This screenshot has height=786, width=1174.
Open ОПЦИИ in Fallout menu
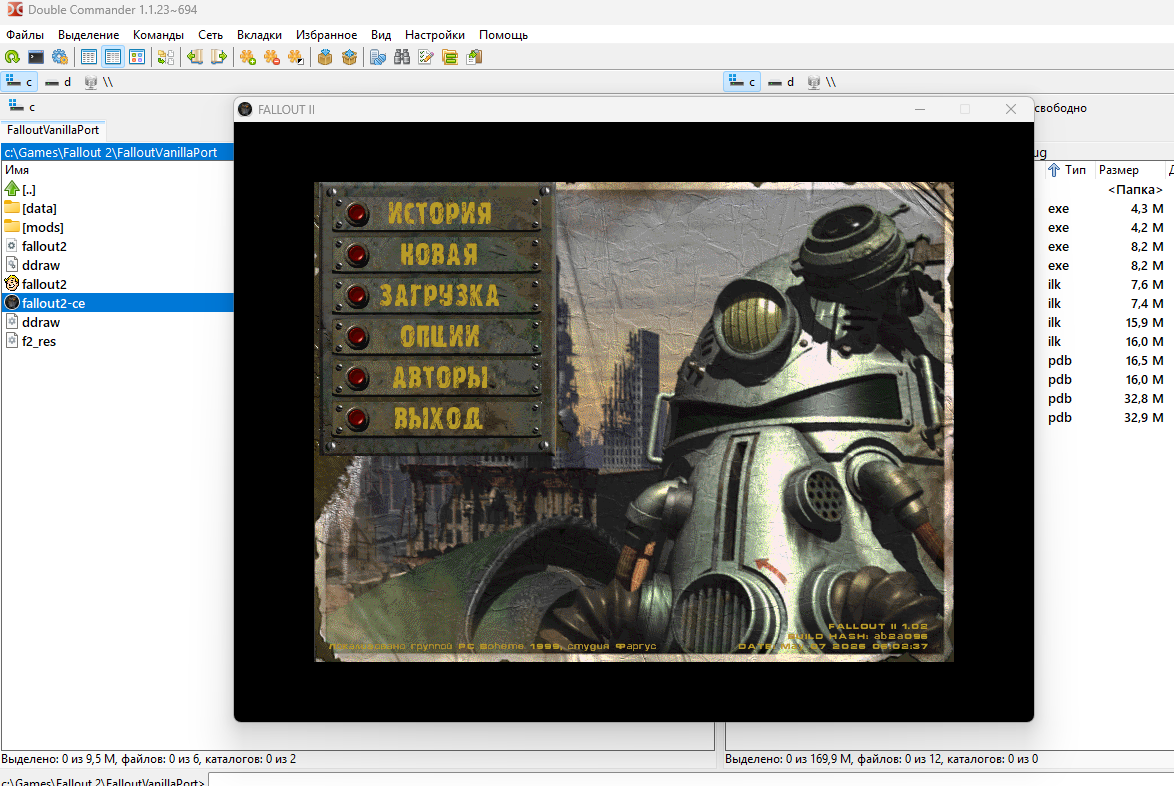coord(438,336)
